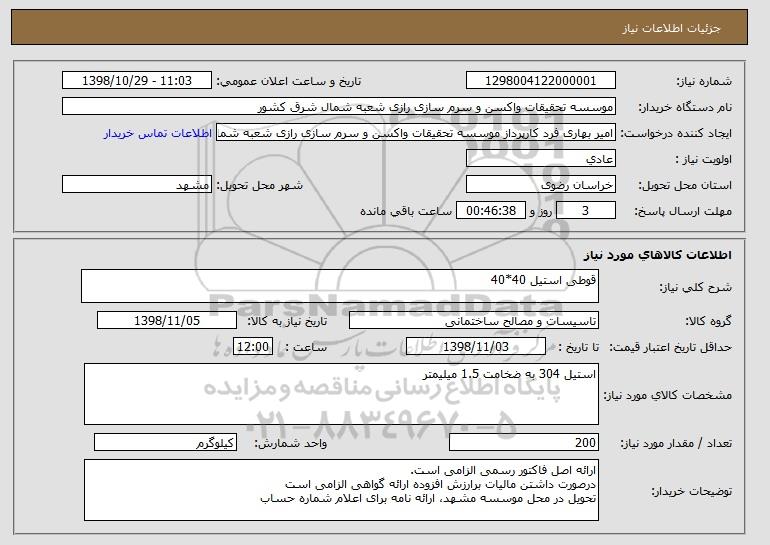Select the general description field قوطی استیل 40*40
Viewport: 770px width, 545px height.
point(340,286)
